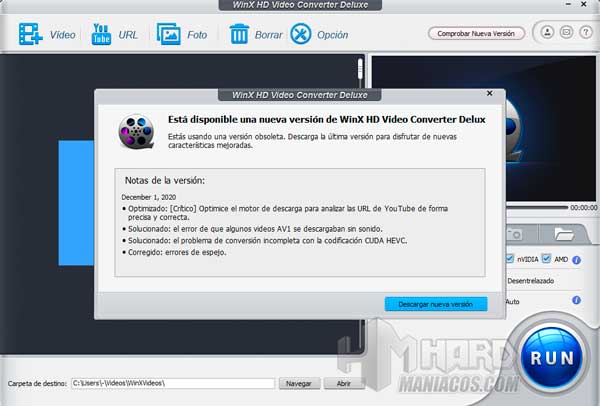Open the Opción settings icon
The image size is (600, 406).
pyautogui.click(x=301, y=34)
